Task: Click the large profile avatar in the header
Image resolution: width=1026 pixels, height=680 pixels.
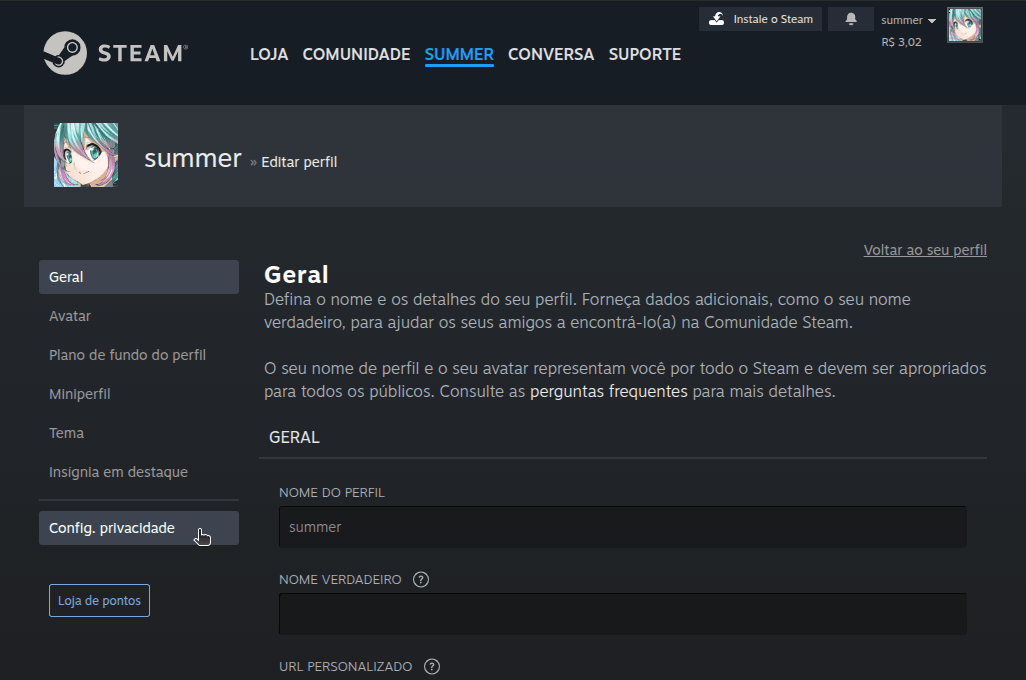Action: point(85,154)
